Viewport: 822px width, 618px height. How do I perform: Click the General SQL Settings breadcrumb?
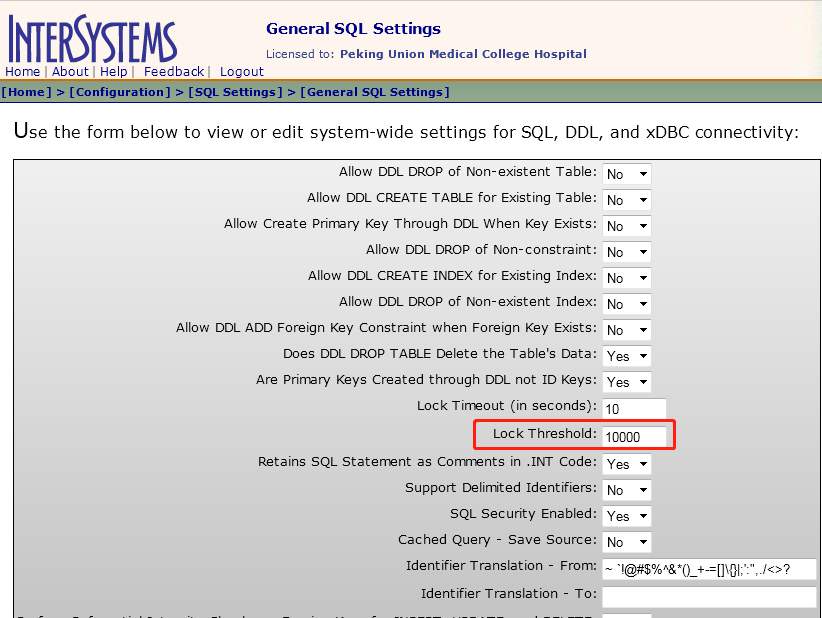[x=375, y=92]
